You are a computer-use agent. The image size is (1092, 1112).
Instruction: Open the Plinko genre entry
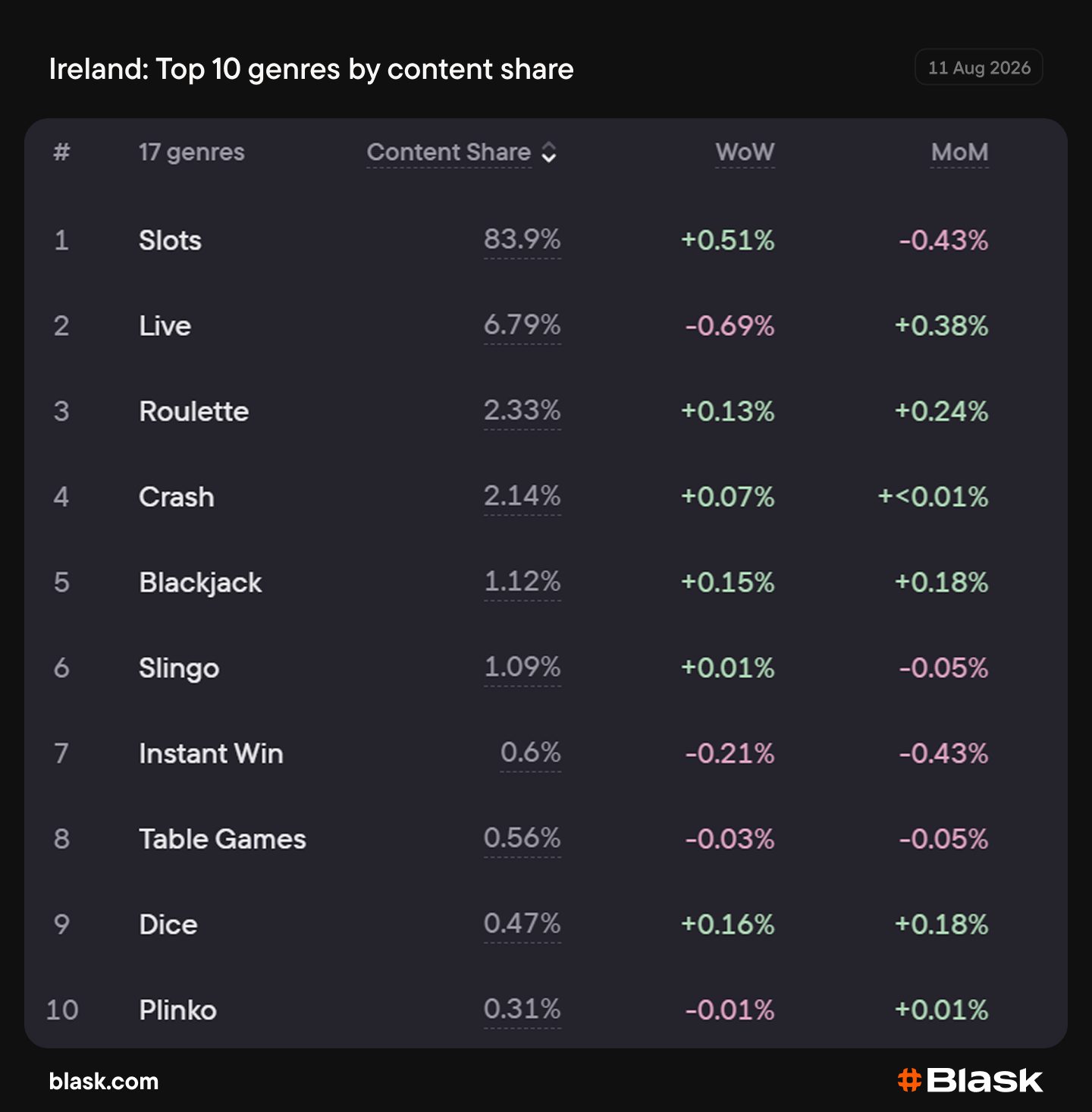click(178, 1010)
